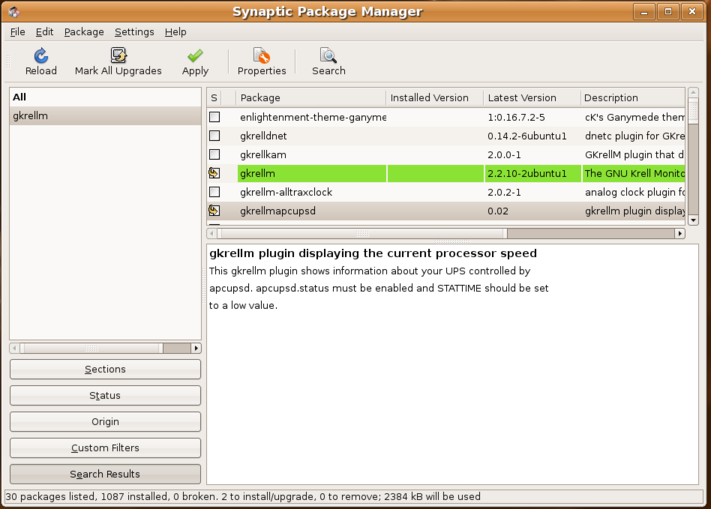This screenshot has width=711, height=509.
Task: Click the Custom Filters button
Action: pyautogui.click(x=105, y=448)
